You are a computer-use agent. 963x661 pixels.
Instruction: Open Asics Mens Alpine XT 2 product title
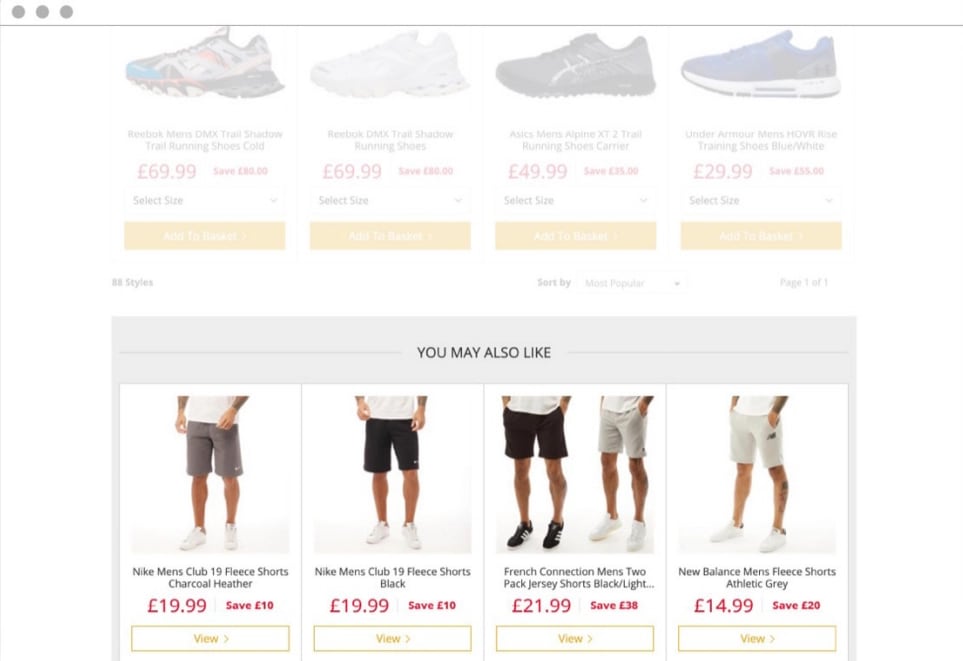[x=574, y=140]
